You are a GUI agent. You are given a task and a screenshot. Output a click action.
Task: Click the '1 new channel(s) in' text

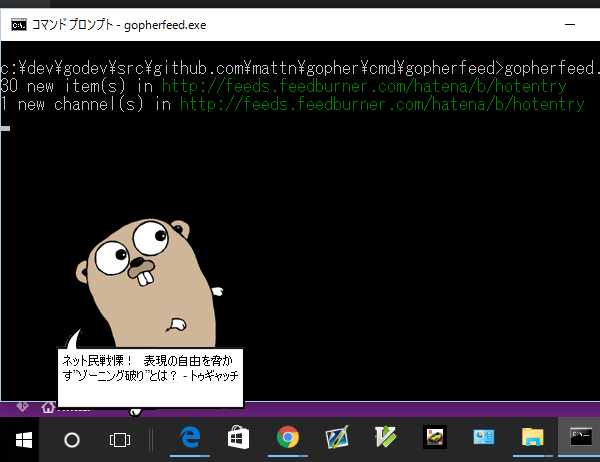86,104
